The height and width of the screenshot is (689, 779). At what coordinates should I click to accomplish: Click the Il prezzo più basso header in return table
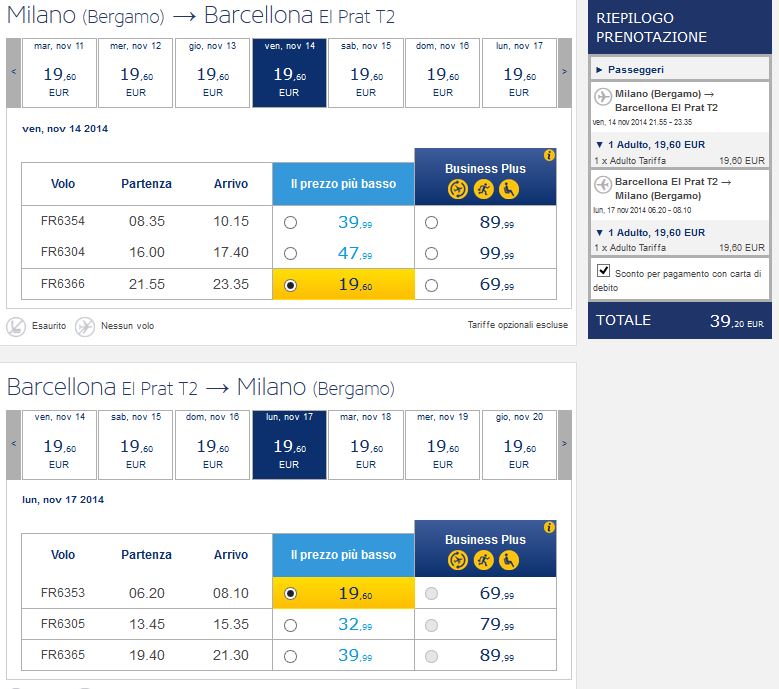pyautogui.click(x=343, y=555)
